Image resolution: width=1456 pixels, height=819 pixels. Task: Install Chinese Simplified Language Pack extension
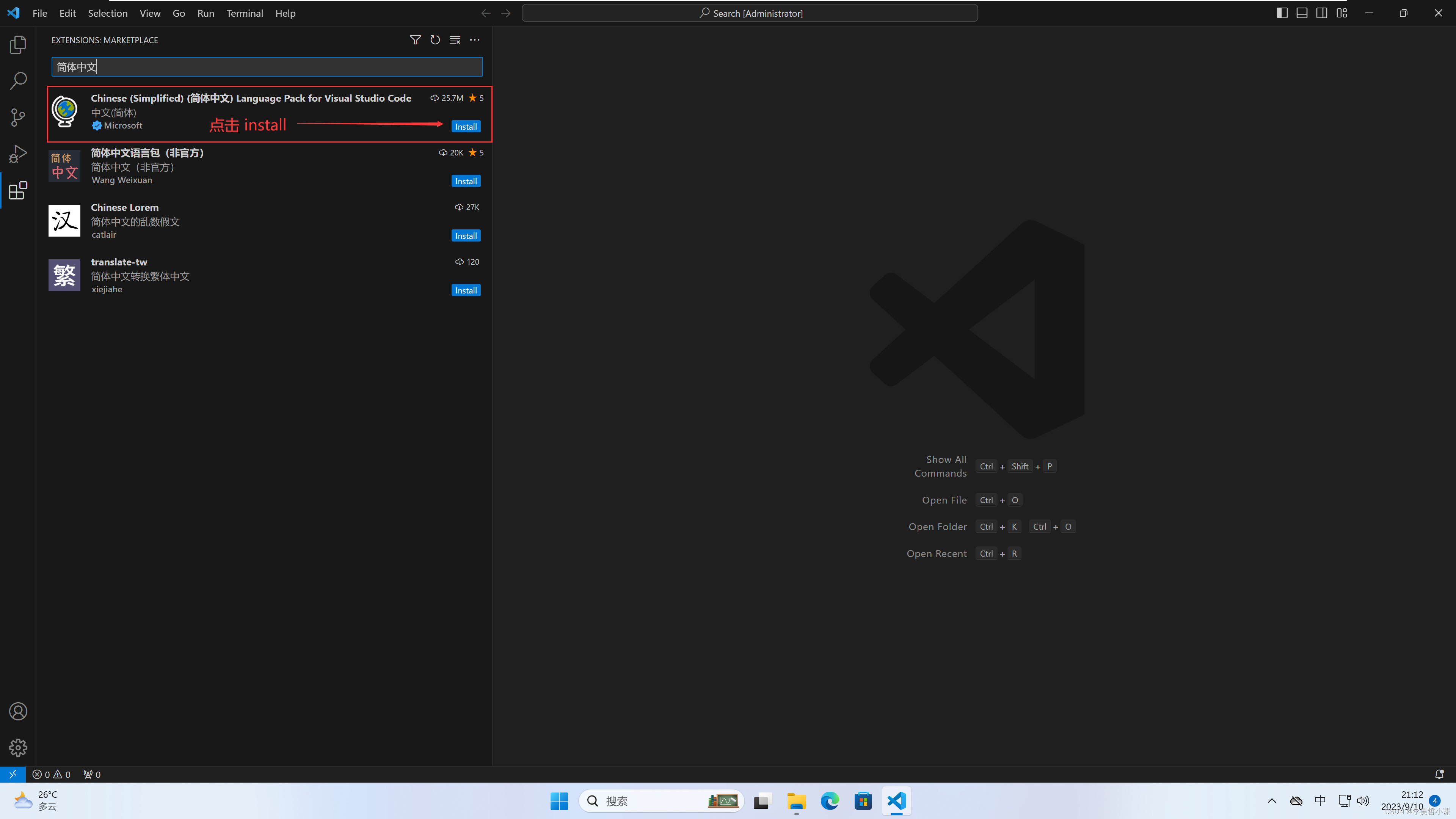click(x=465, y=126)
